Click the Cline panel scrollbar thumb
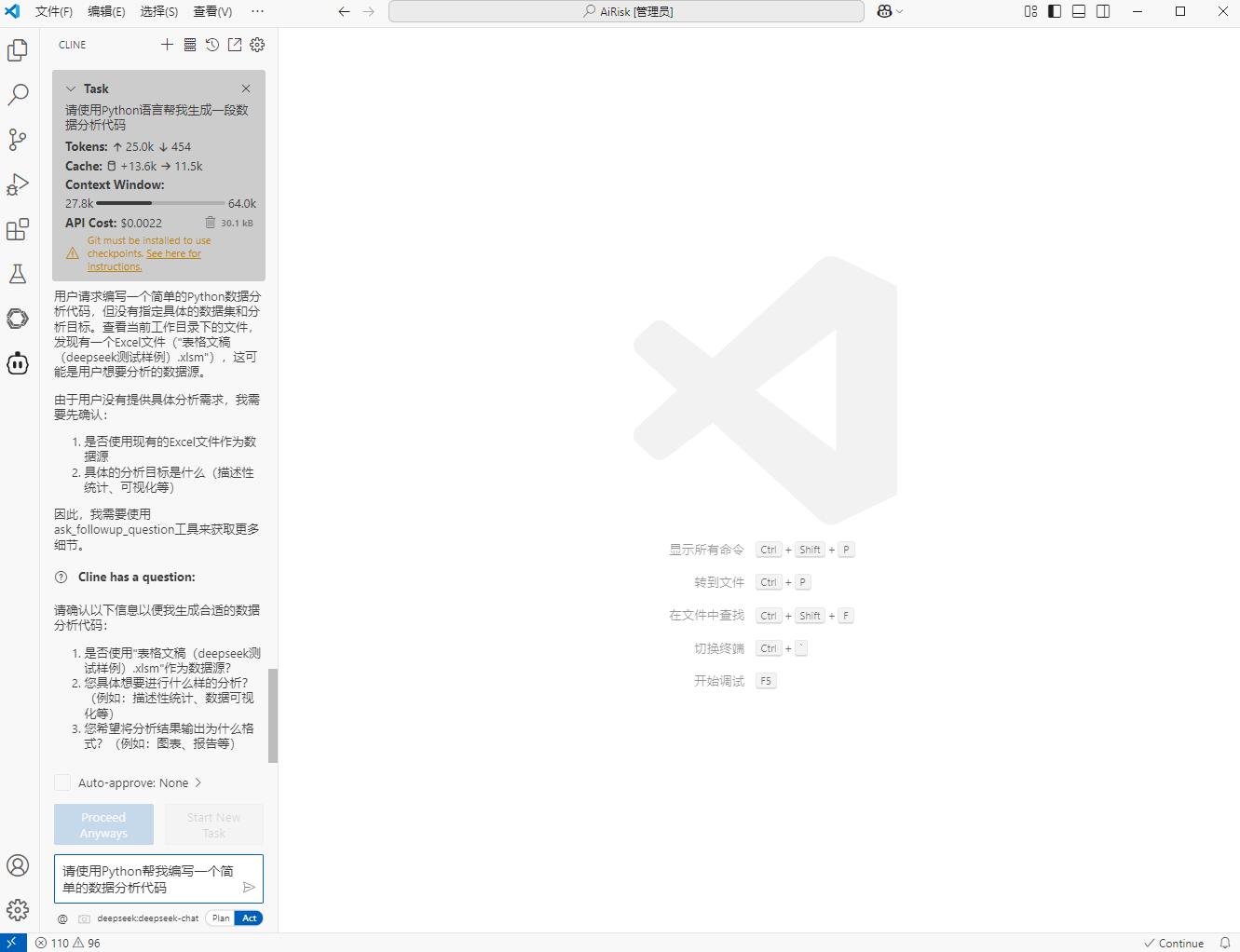 [273, 715]
